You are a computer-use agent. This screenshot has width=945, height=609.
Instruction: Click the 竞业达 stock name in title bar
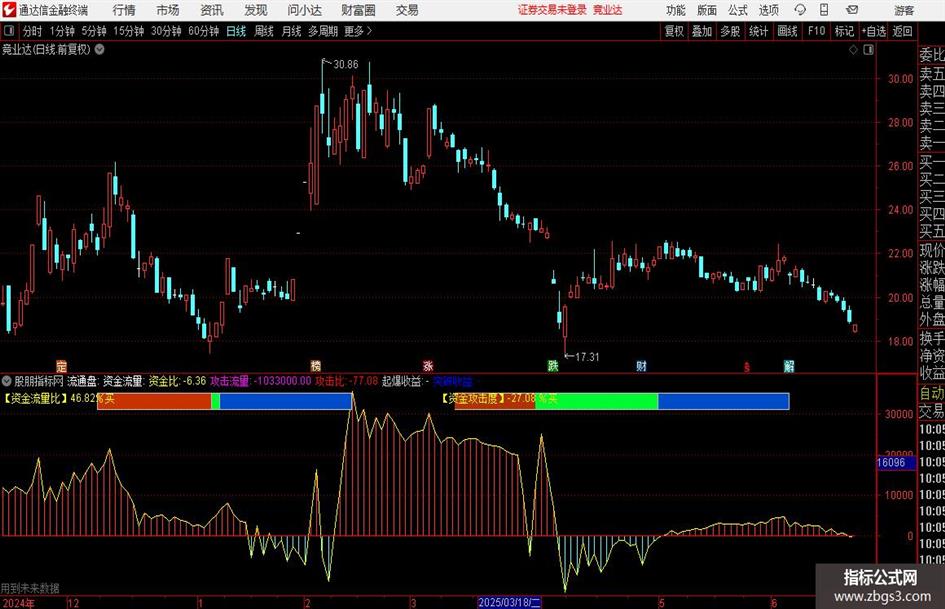pos(607,10)
